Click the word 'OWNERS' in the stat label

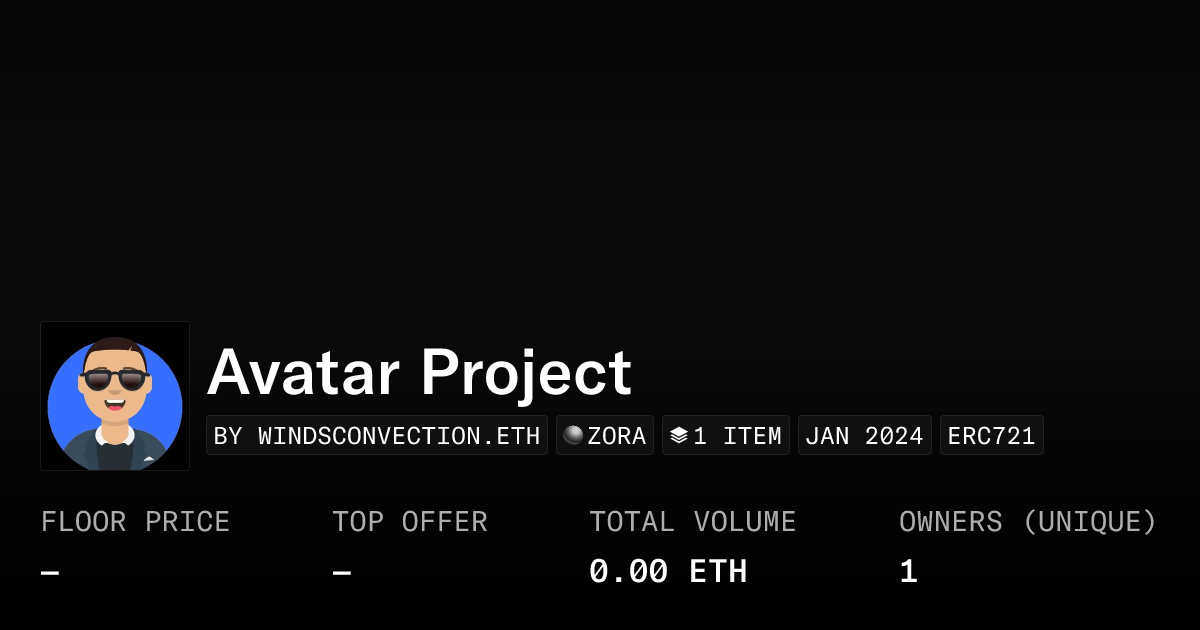(950, 522)
